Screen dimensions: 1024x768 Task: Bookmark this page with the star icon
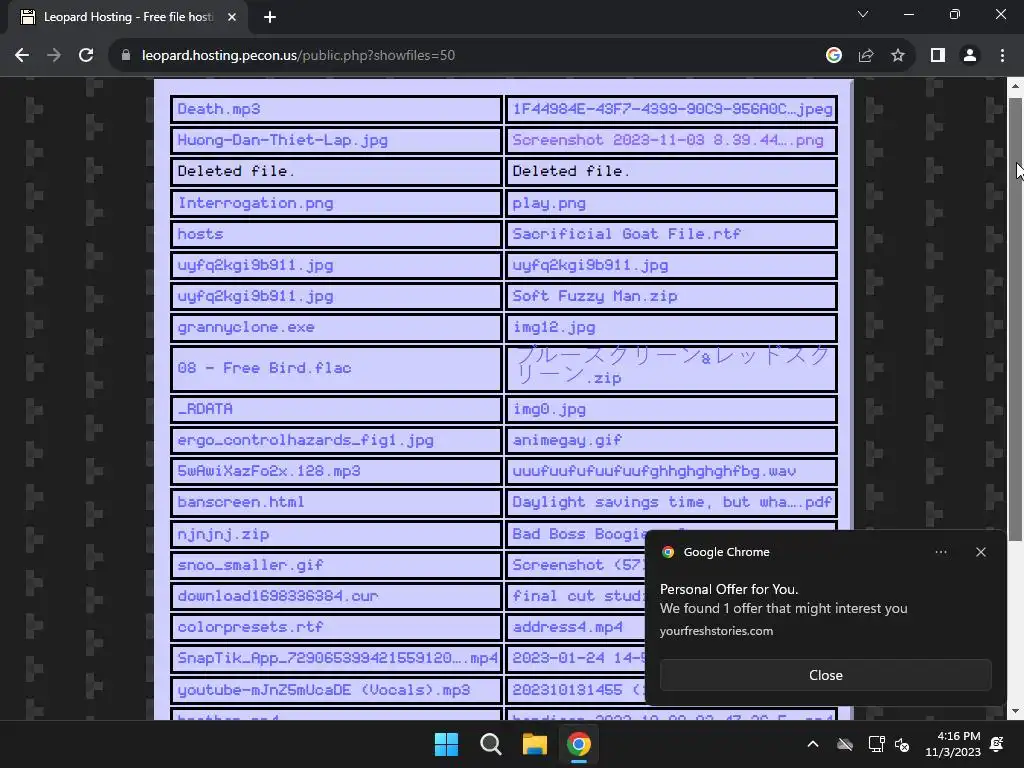(898, 56)
